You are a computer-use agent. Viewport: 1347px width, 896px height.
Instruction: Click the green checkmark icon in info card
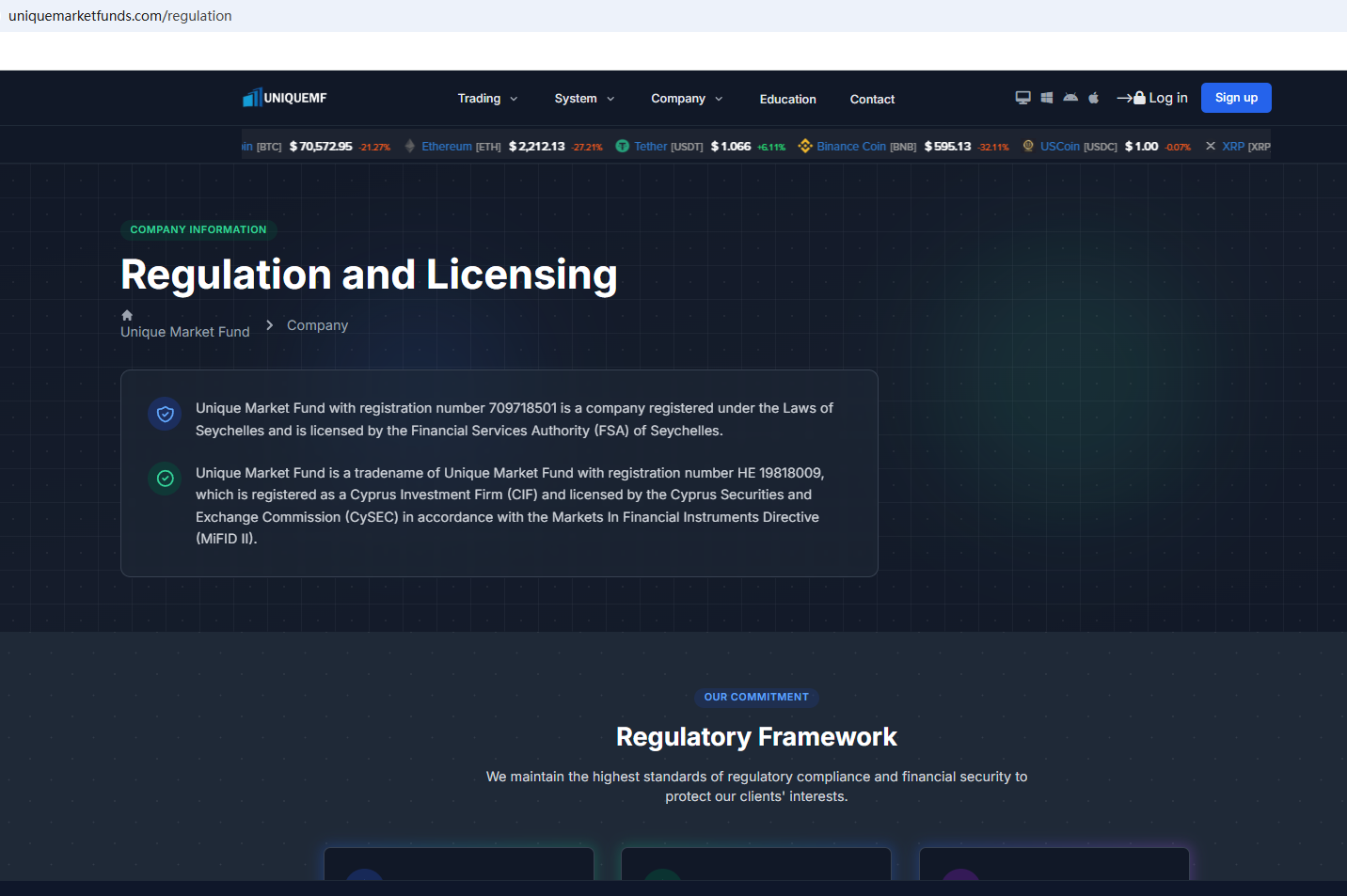coord(165,479)
